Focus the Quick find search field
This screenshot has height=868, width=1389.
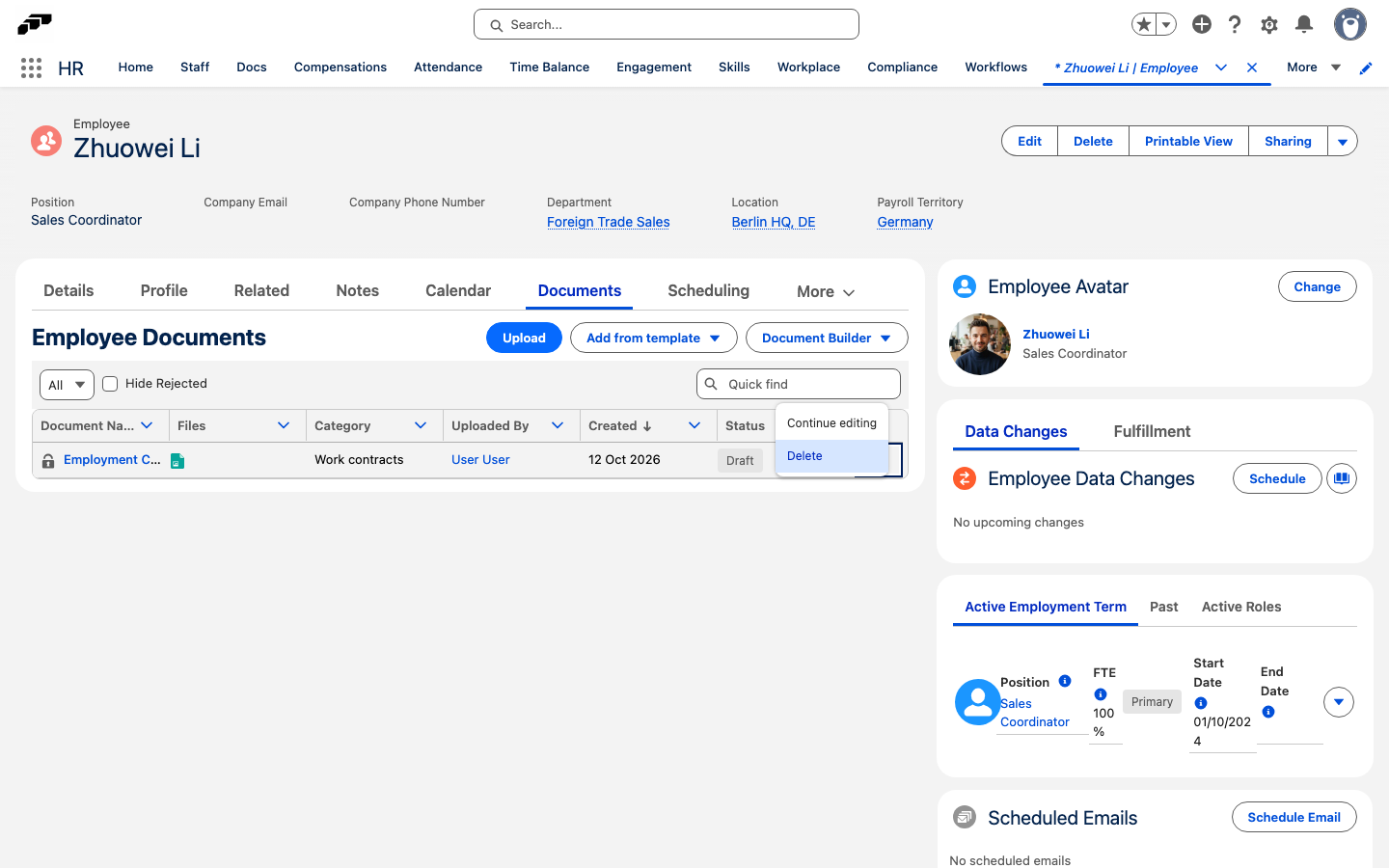[799, 384]
